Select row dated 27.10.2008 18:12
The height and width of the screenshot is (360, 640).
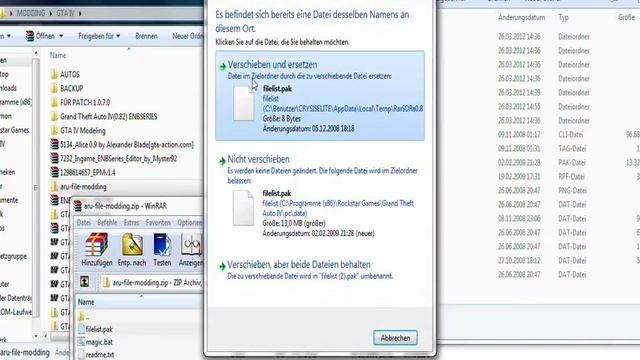click(568, 260)
